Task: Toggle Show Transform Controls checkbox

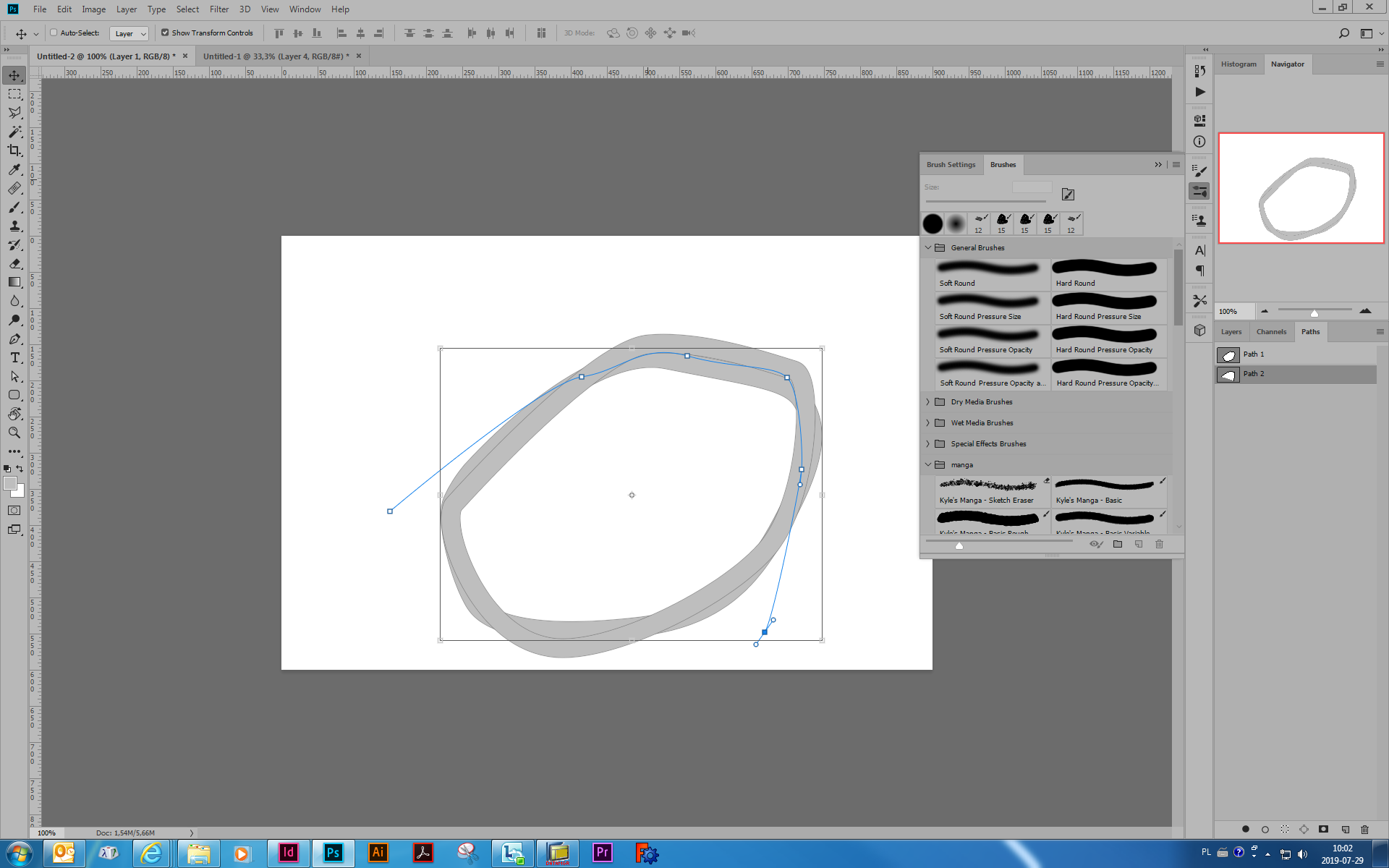Action: click(165, 33)
